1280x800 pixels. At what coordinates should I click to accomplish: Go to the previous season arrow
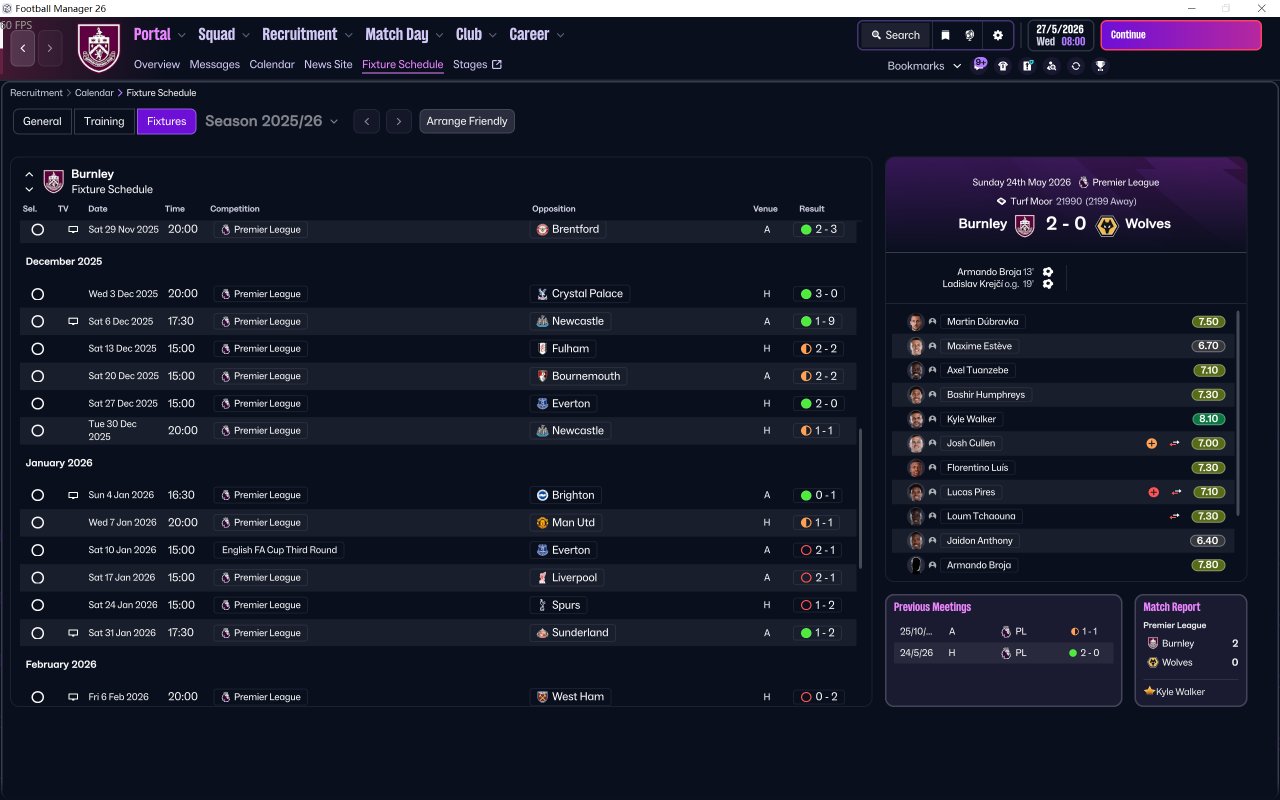click(367, 121)
